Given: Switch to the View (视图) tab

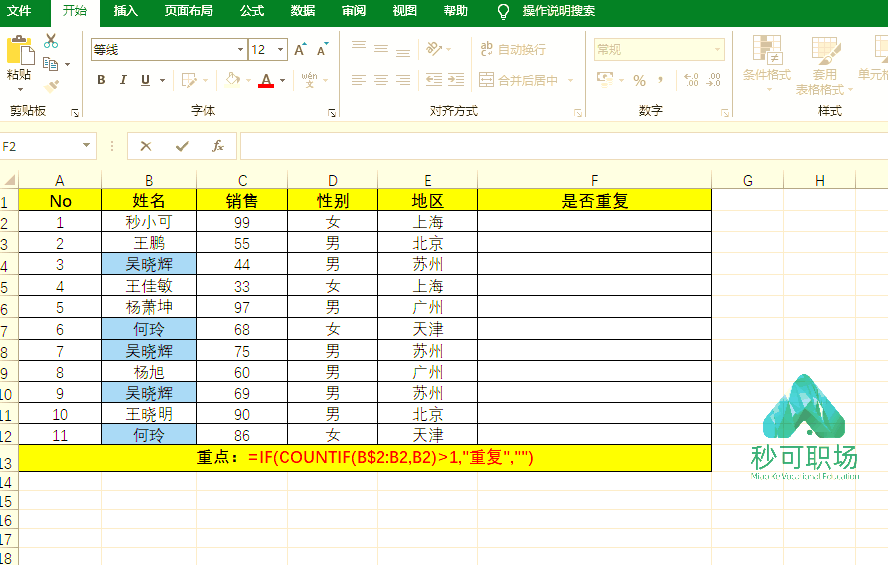Looking at the screenshot, I should tap(405, 11).
